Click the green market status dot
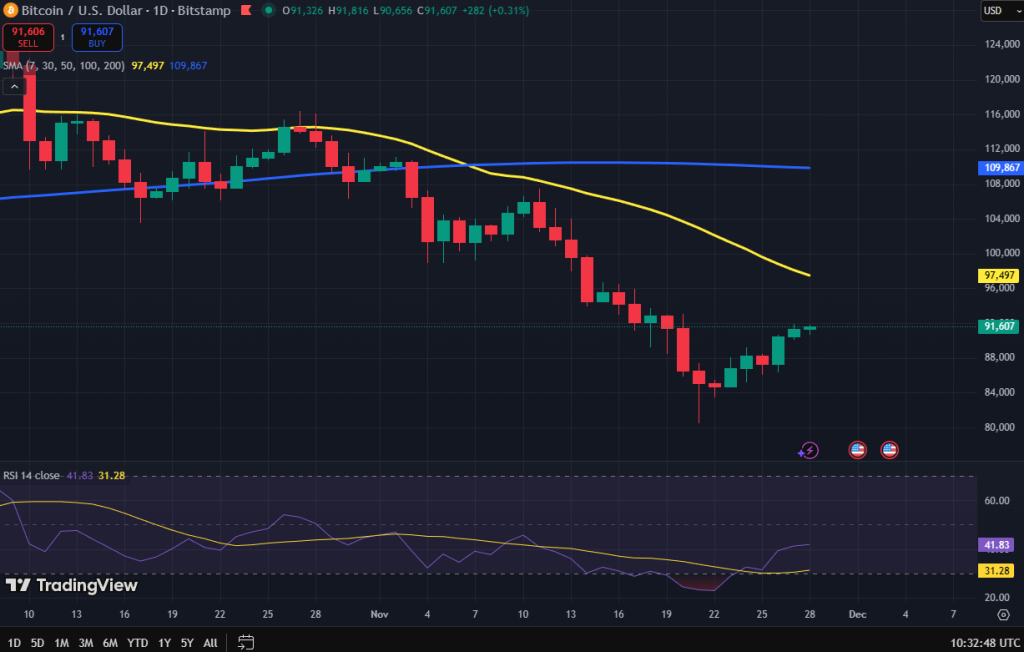 coord(268,10)
